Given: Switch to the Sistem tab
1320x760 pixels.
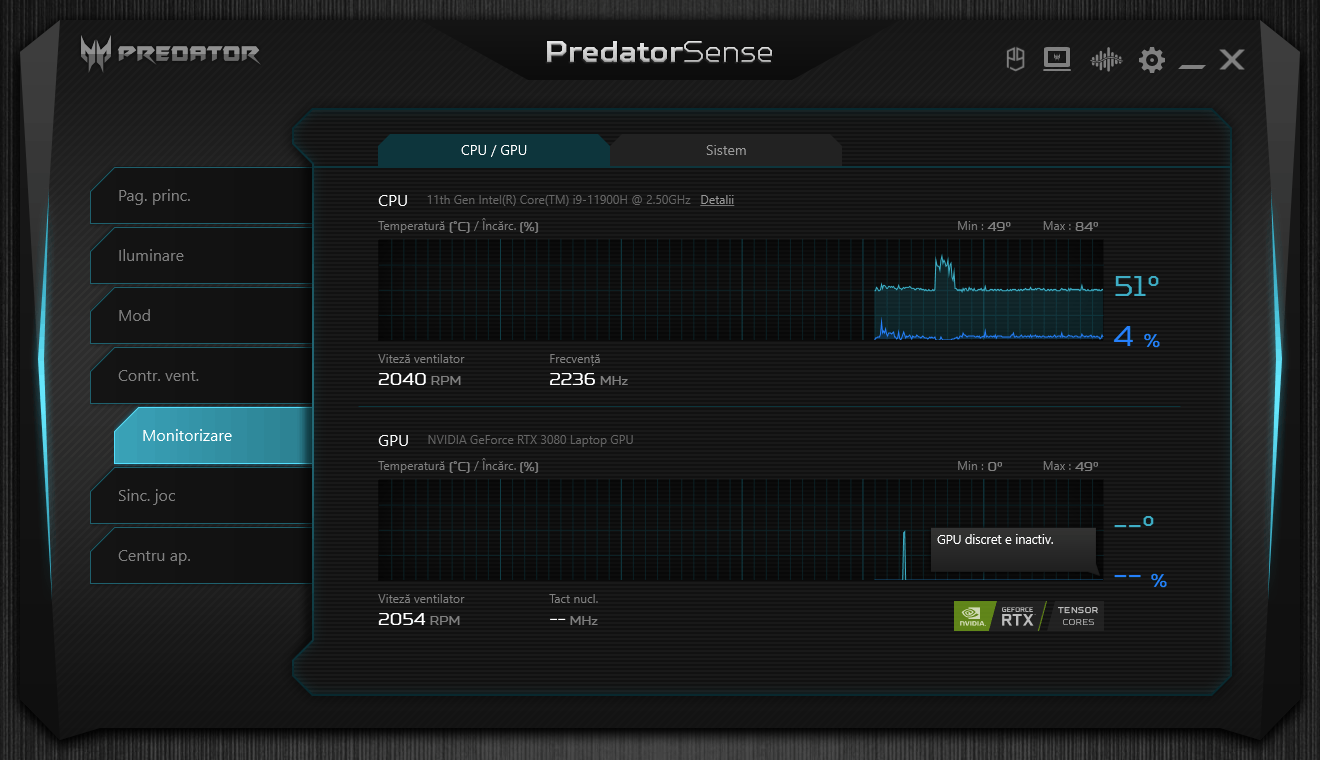Looking at the screenshot, I should [726, 150].
